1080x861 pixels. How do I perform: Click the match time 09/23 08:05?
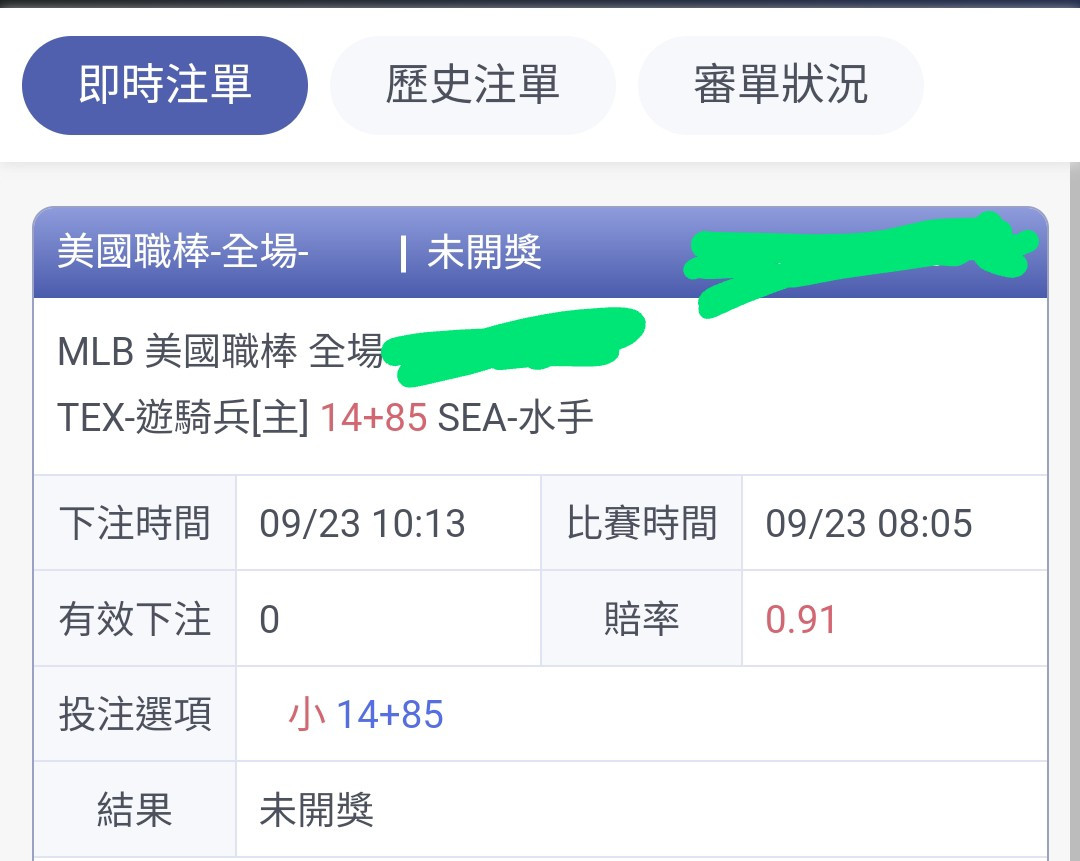[x=869, y=523]
